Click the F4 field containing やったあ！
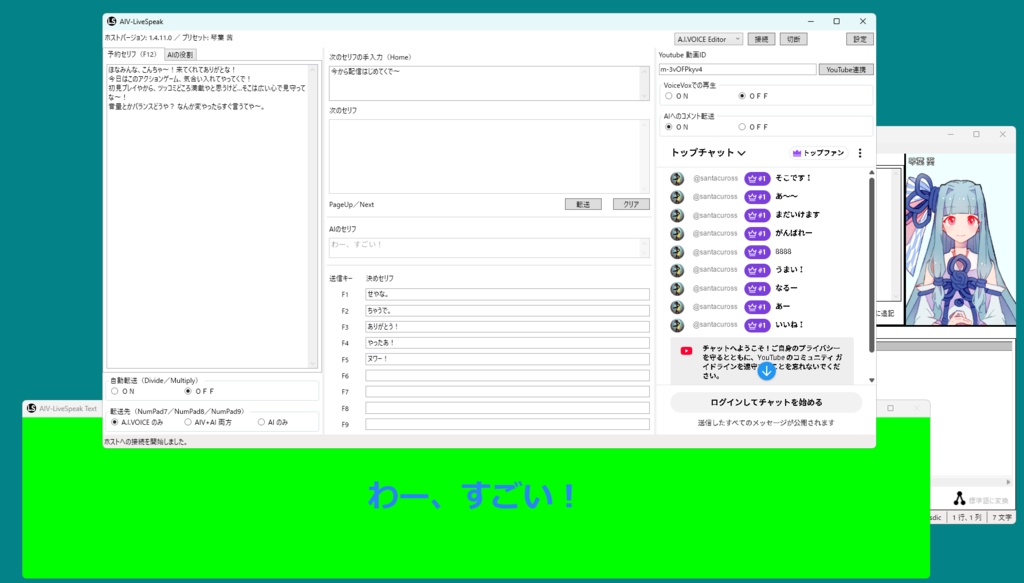Image resolution: width=1024 pixels, height=583 pixels. tap(507, 343)
